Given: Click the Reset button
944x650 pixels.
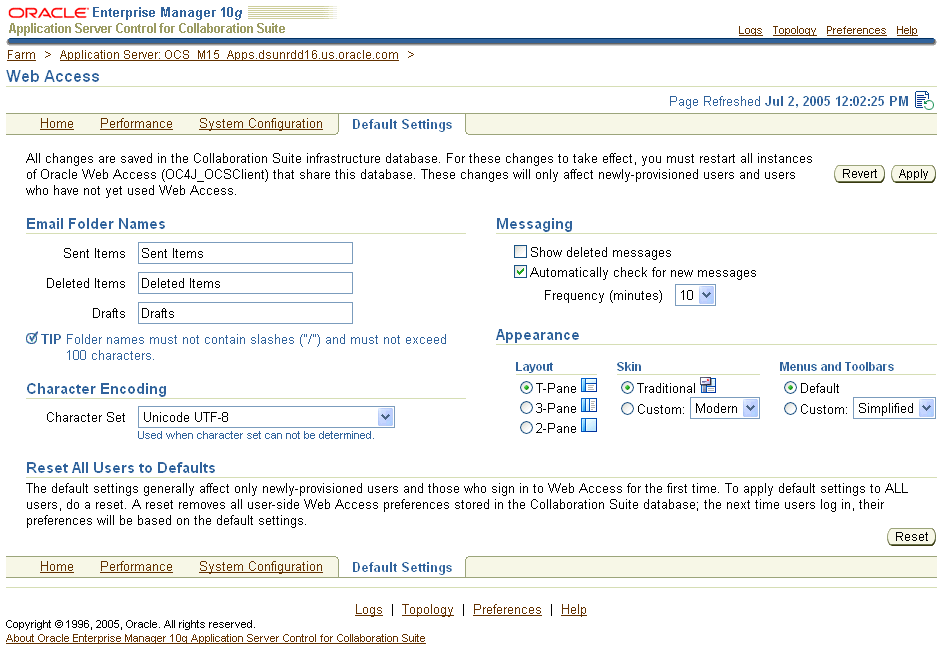Looking at the screenshot, I should pos(911,537).
